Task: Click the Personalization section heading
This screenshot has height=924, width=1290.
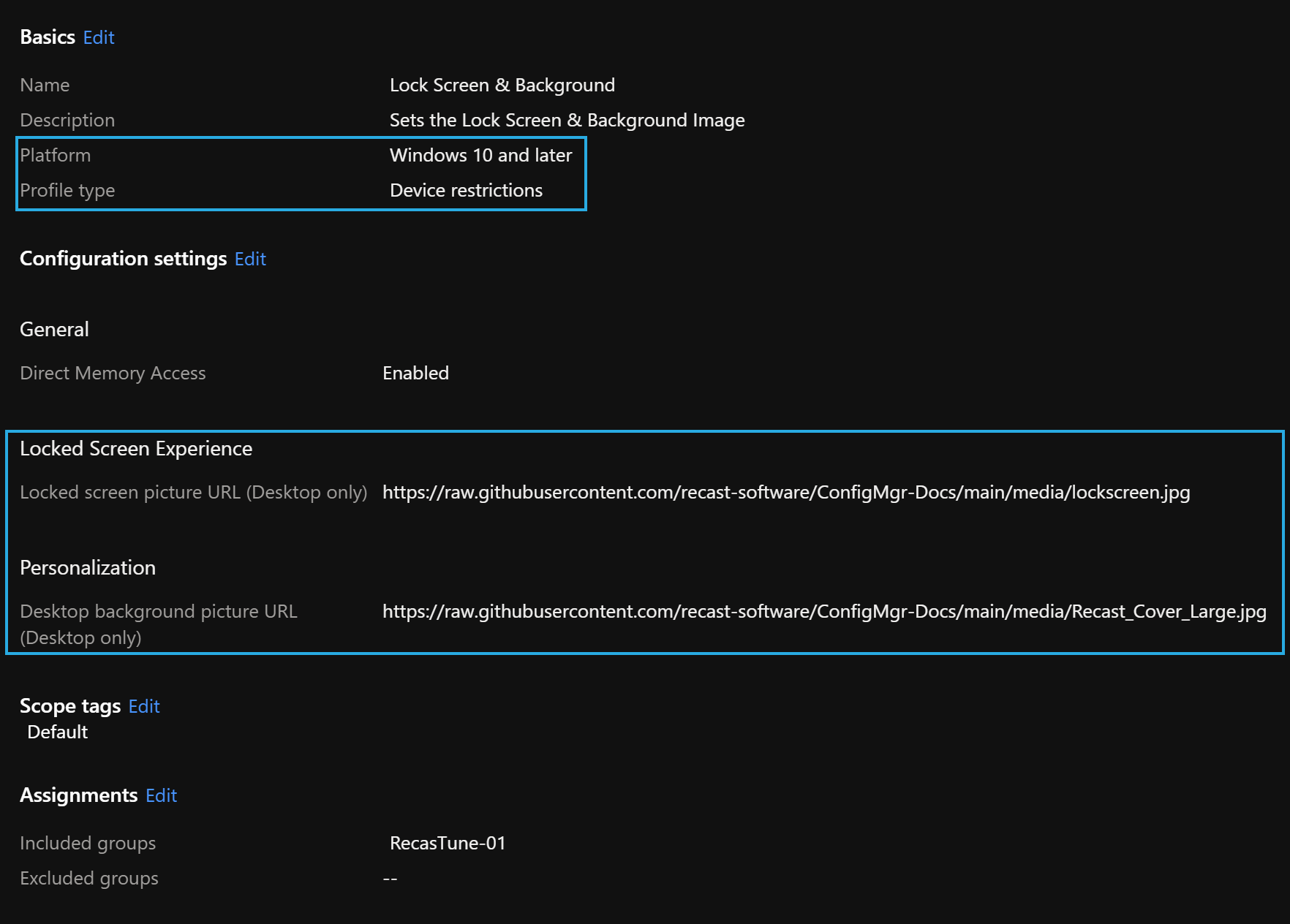Action: [x=88, y=568]
